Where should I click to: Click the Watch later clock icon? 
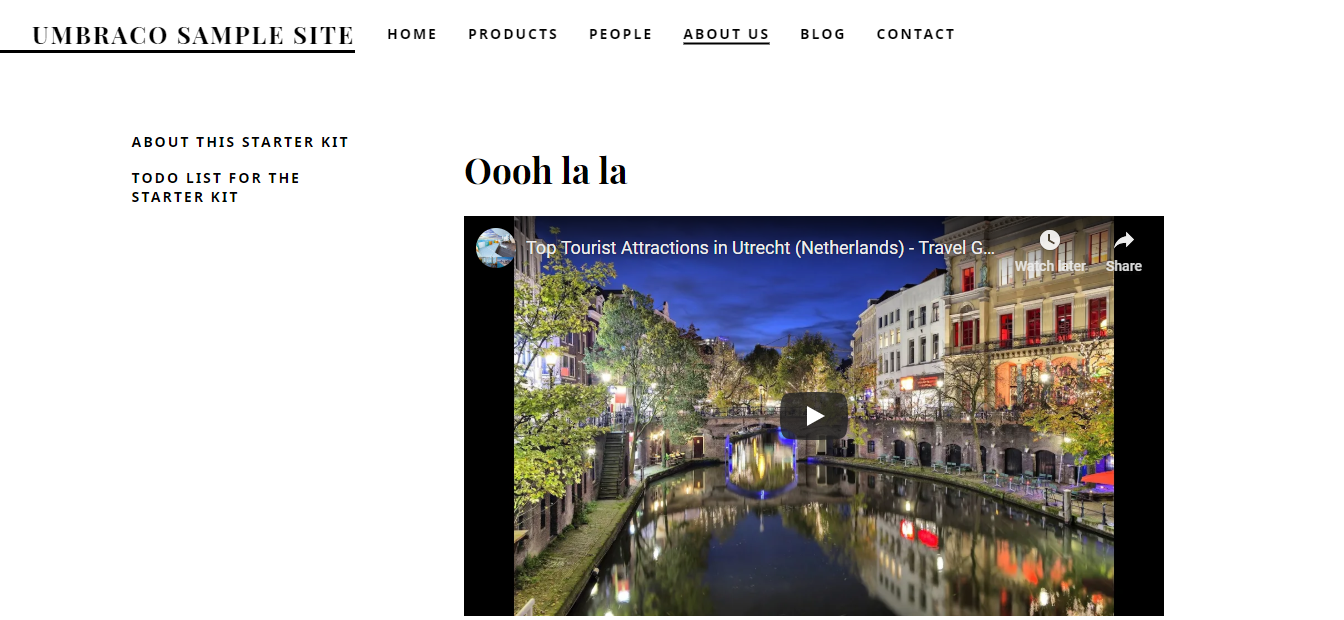1049,240
